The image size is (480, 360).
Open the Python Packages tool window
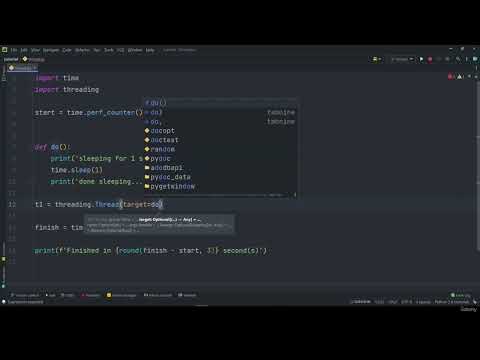121,295
